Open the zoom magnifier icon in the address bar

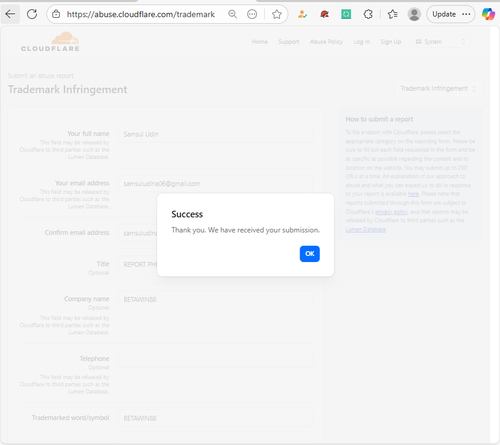click(233, 14)
